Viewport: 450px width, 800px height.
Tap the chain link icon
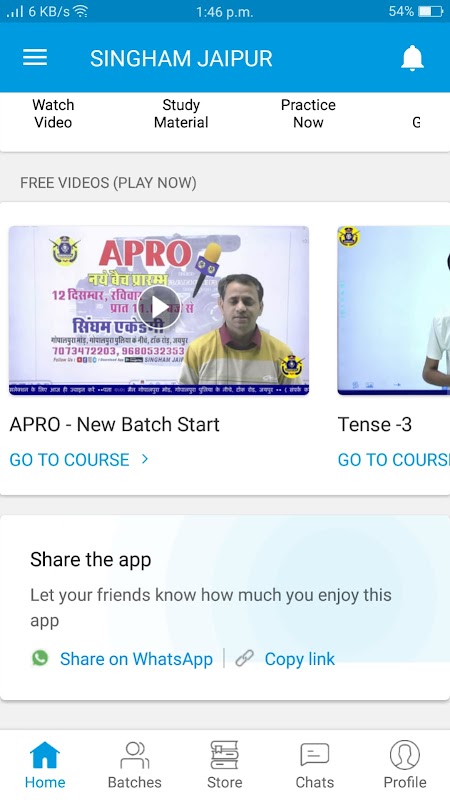click(x=244, y=659)
